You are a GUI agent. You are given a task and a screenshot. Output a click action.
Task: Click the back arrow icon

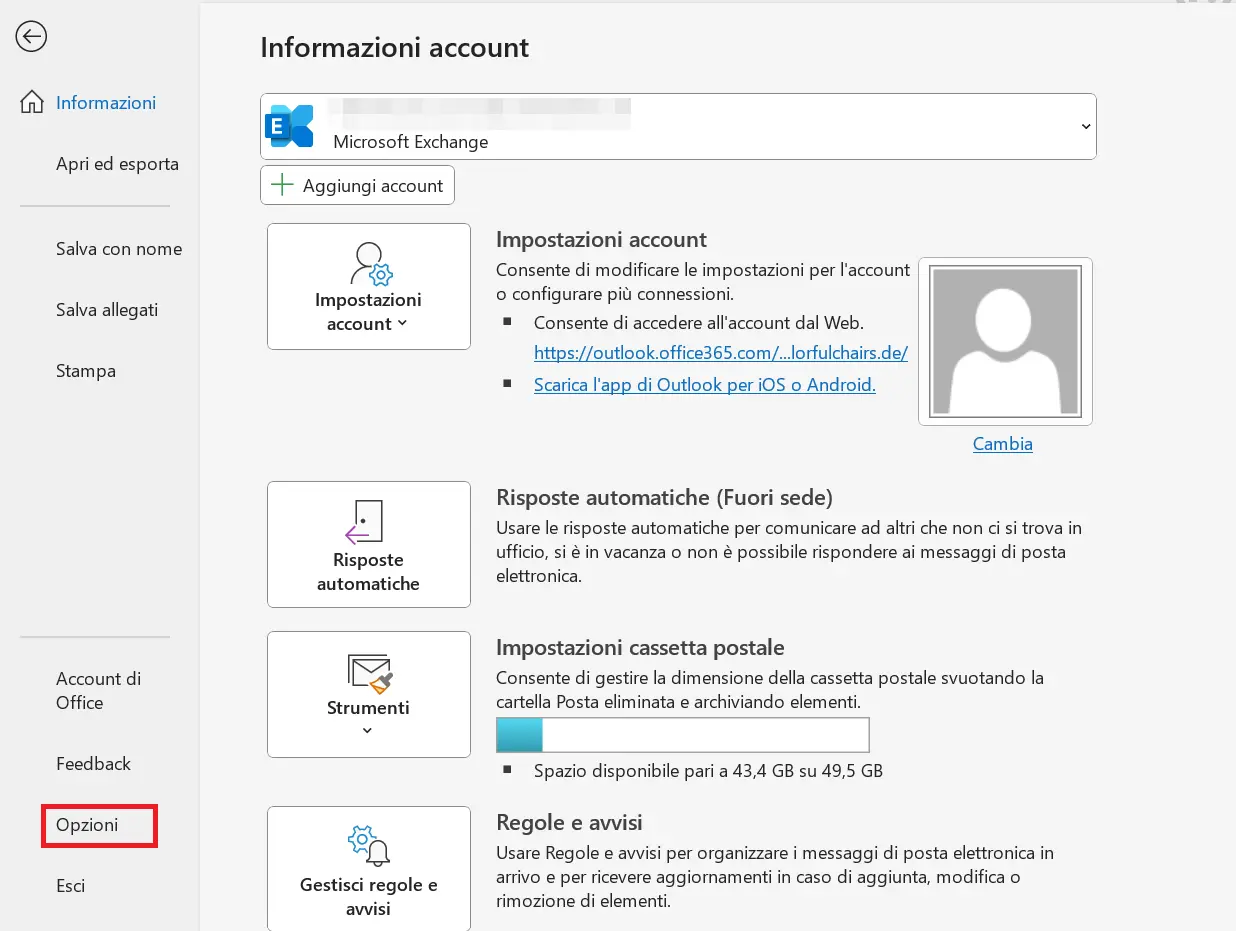tap(32, 37)
